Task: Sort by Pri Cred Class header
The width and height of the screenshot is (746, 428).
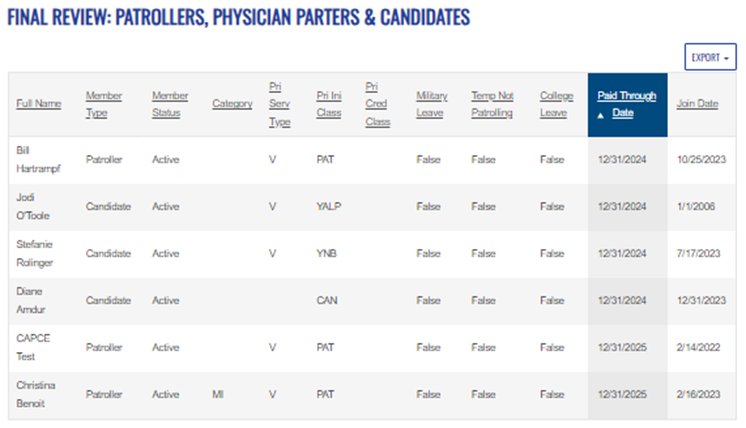Action: [x=377, y=103]
